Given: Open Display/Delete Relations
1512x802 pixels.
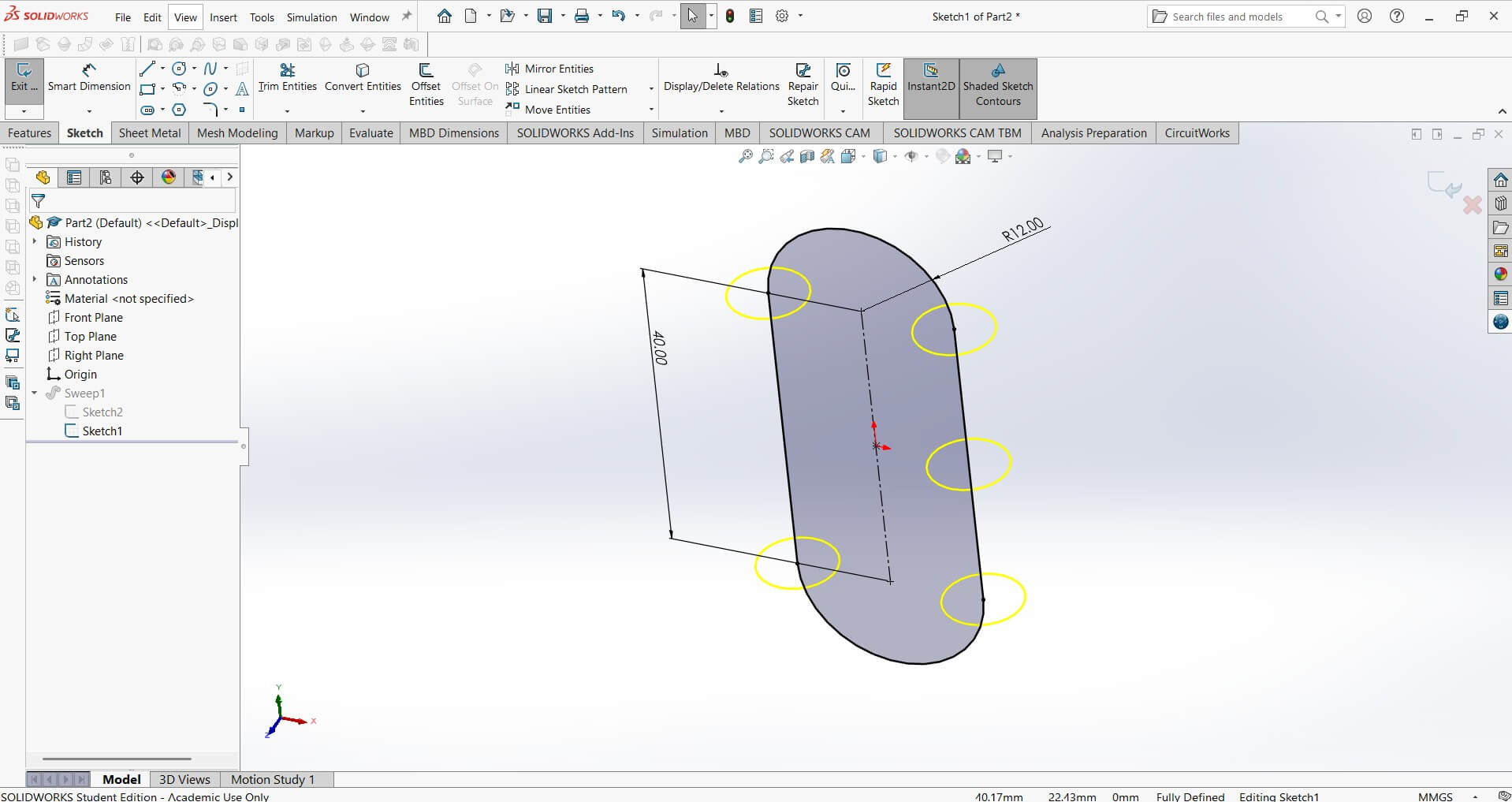Looking at the screenshot, I should (x=721, y=78).
